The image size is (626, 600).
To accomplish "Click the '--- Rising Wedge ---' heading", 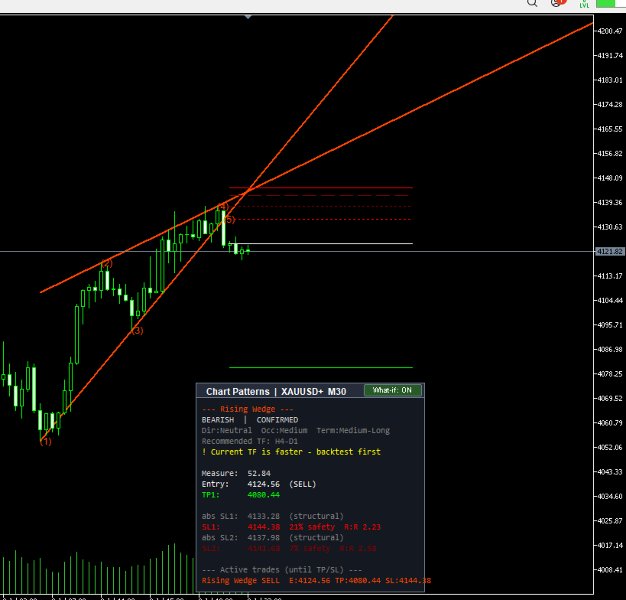I will coord(248,409).
